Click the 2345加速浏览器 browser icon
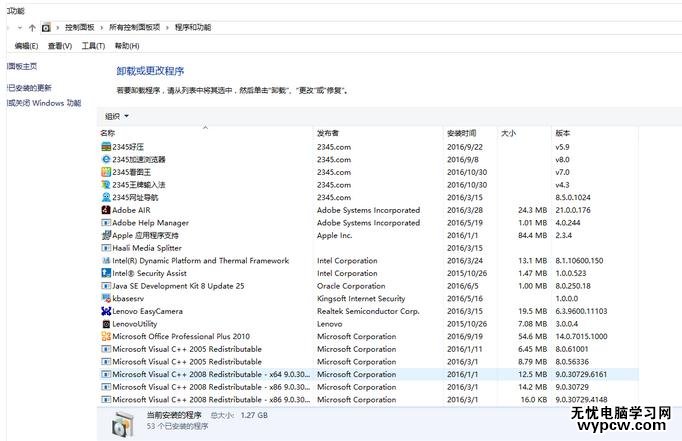Image resolution: width=682 pixels, height=441 pixels. pyautogui.click(x=106, y=160)
